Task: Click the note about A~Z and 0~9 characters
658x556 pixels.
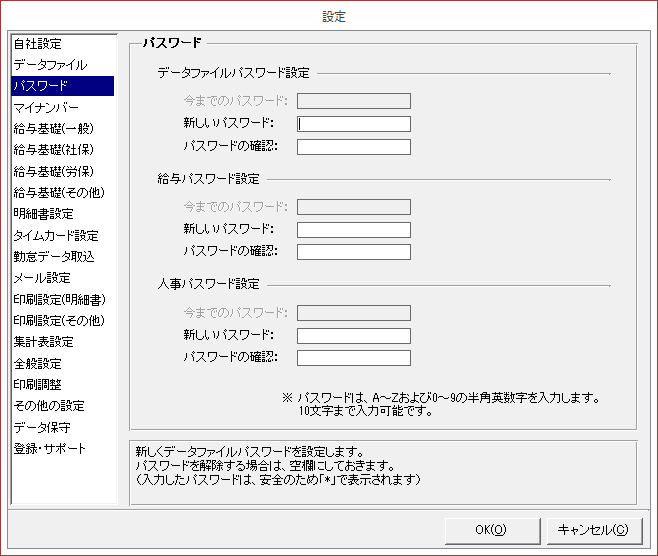Action: (x=441, y=404)
